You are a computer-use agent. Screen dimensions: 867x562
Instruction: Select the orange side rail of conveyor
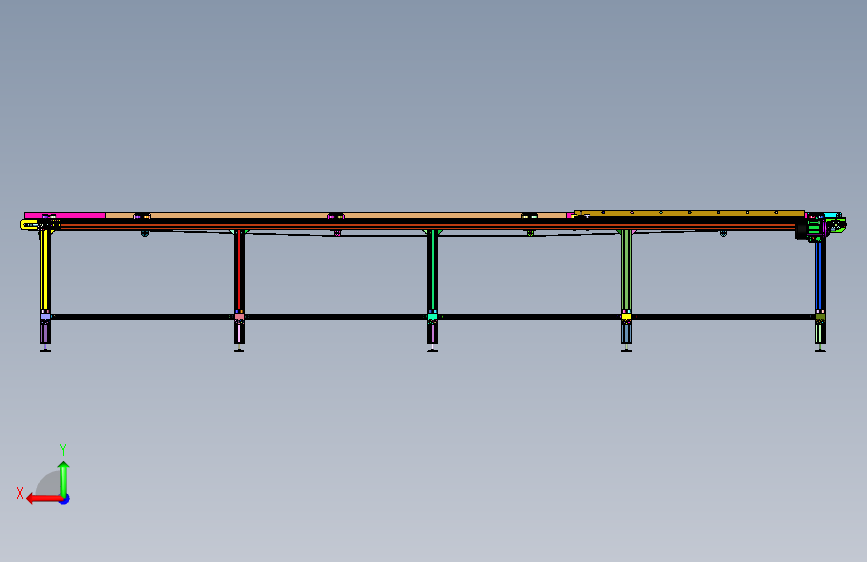pos(426,226)
